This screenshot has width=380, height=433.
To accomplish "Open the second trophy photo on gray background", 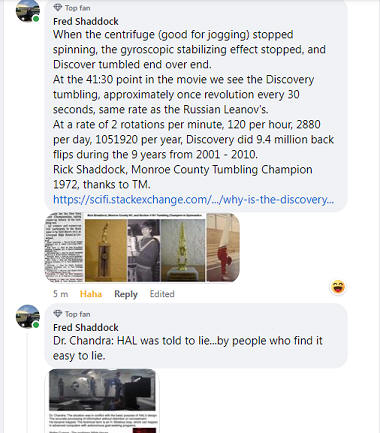I will (183, 250).
